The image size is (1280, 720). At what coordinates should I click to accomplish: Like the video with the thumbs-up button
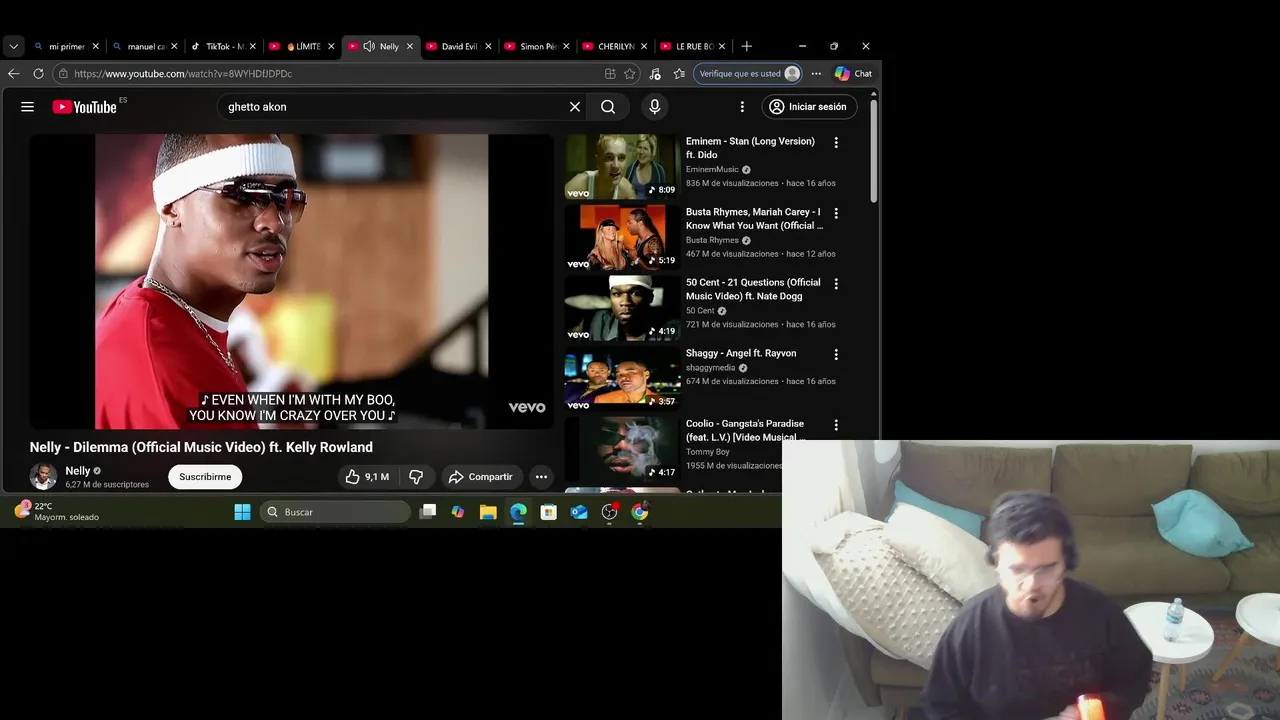click(367, 477)
